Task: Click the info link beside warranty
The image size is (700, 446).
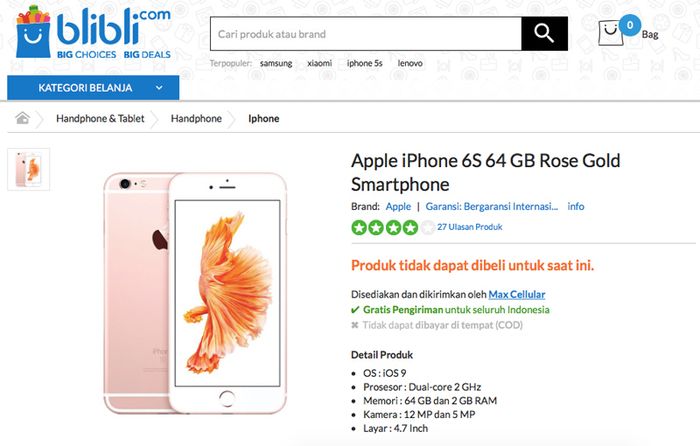Action: [575, 206]
